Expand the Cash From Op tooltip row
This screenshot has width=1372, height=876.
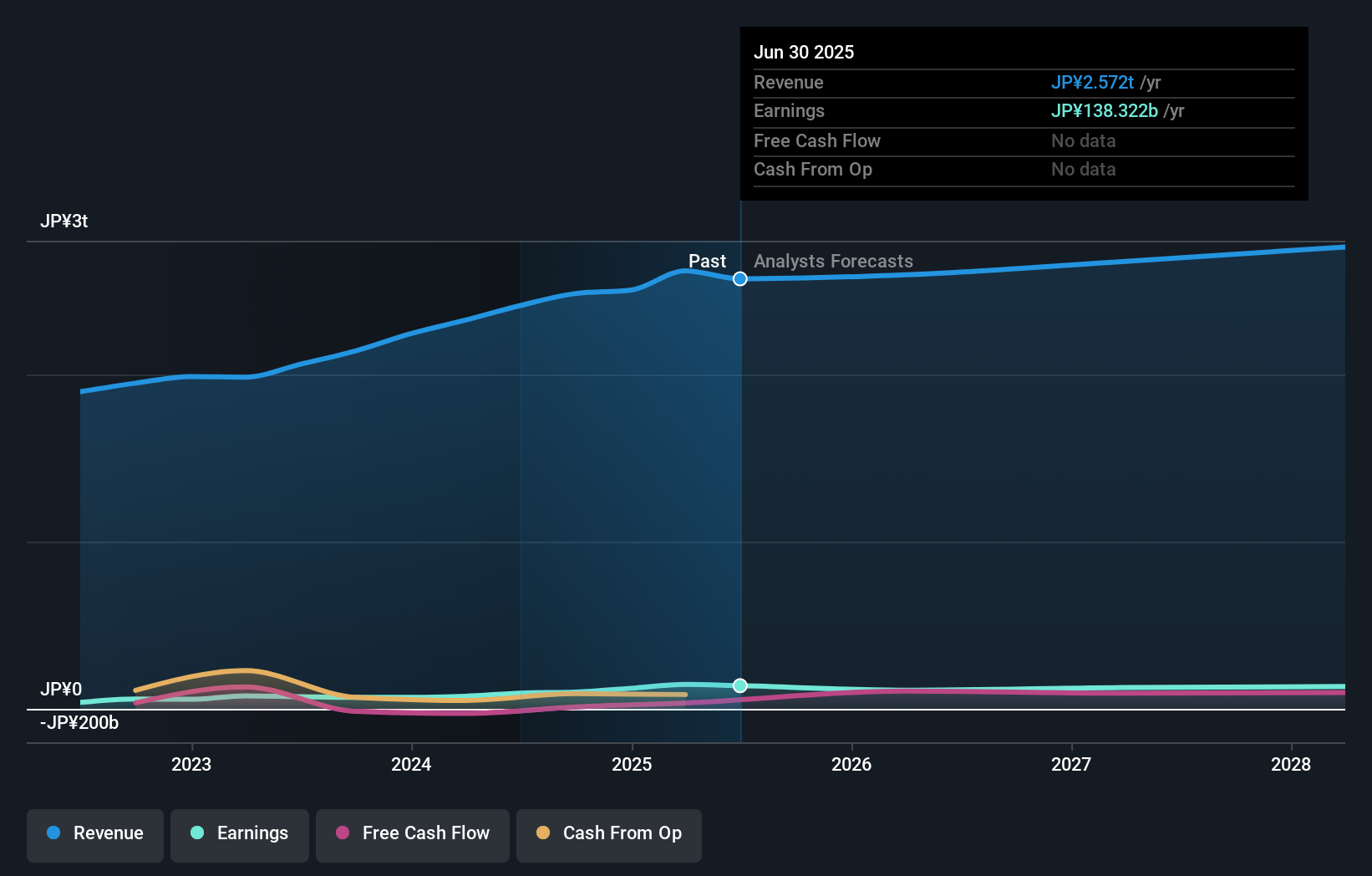pos(813,170)
